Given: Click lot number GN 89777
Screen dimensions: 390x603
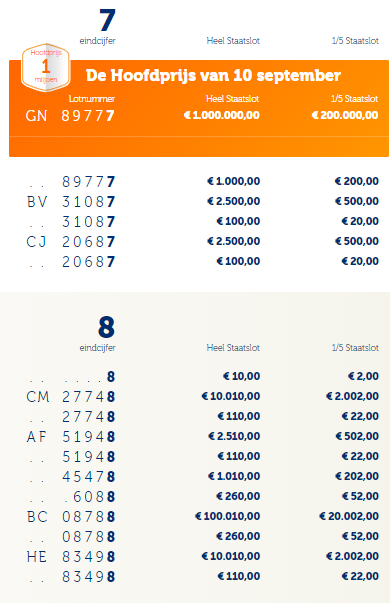Looking at the screenshot, I should (70, 116).
